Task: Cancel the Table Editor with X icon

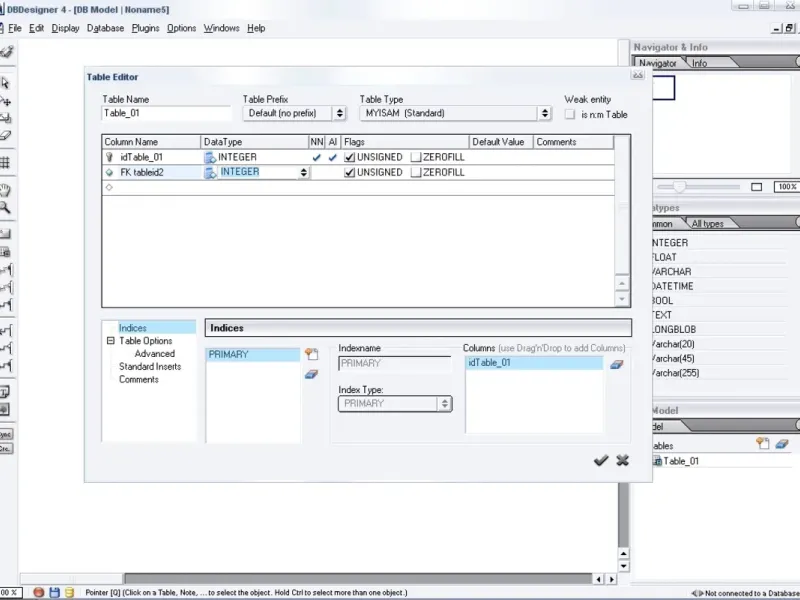Action: (x=622, y=460)
